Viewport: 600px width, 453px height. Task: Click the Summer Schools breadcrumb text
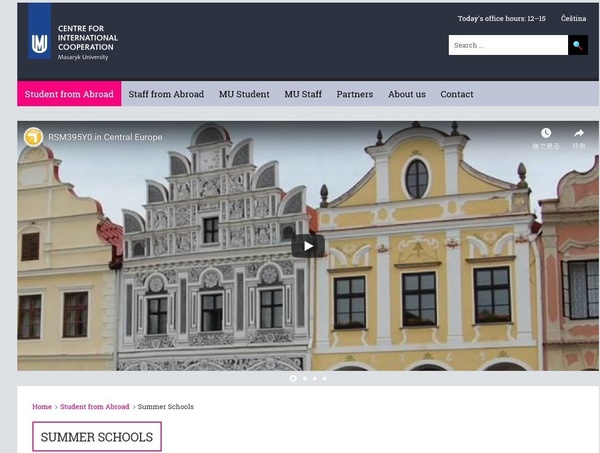tap(166, 407)
